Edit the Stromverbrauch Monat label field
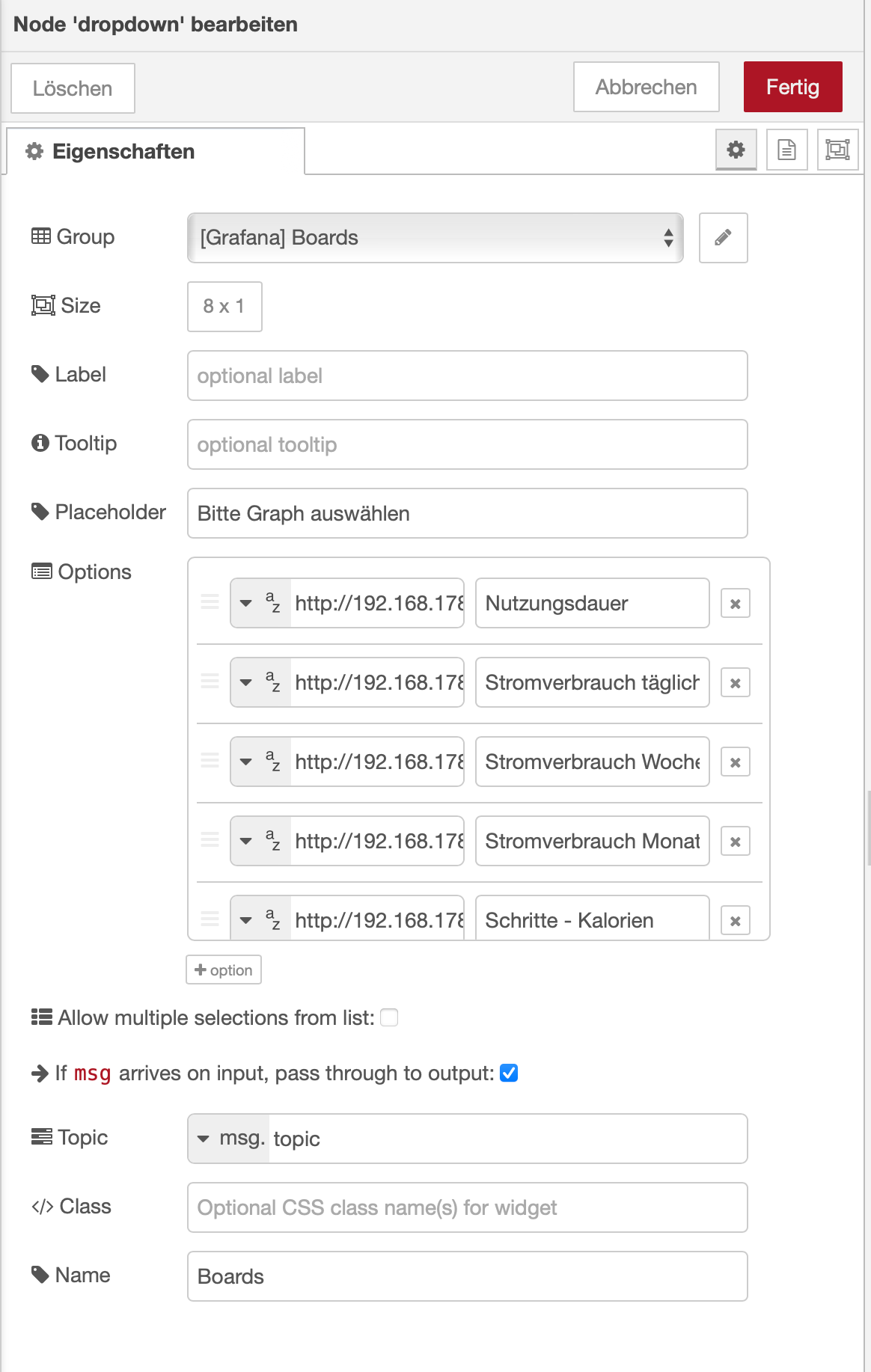Viewport: 871px width, 1372px height. (593, 841)
